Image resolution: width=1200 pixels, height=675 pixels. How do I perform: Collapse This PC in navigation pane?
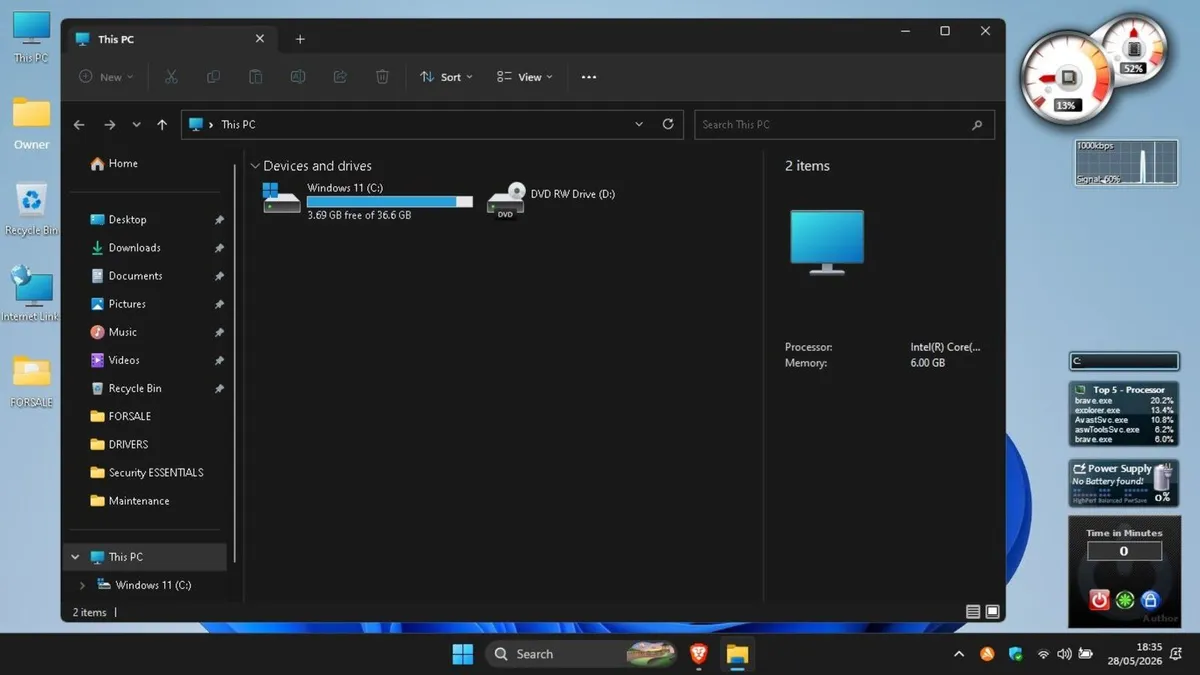(x=76, y=557)
